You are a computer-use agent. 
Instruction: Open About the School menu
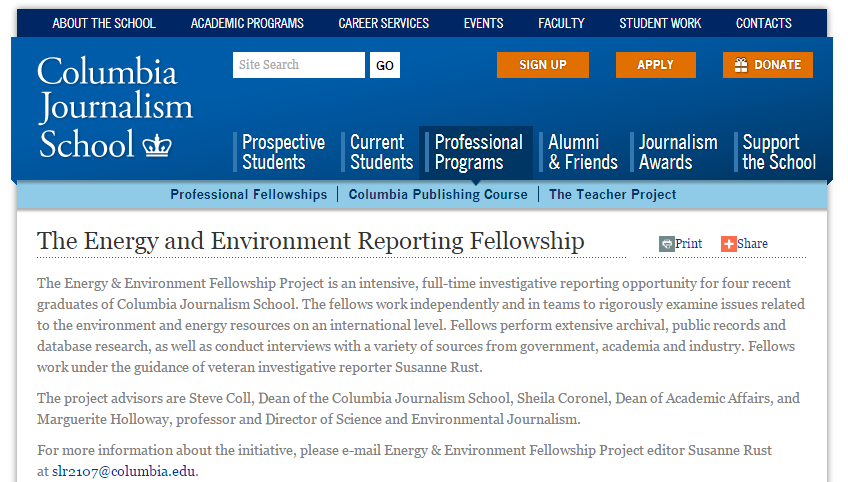pyautogui.click(x=104, y=23)
